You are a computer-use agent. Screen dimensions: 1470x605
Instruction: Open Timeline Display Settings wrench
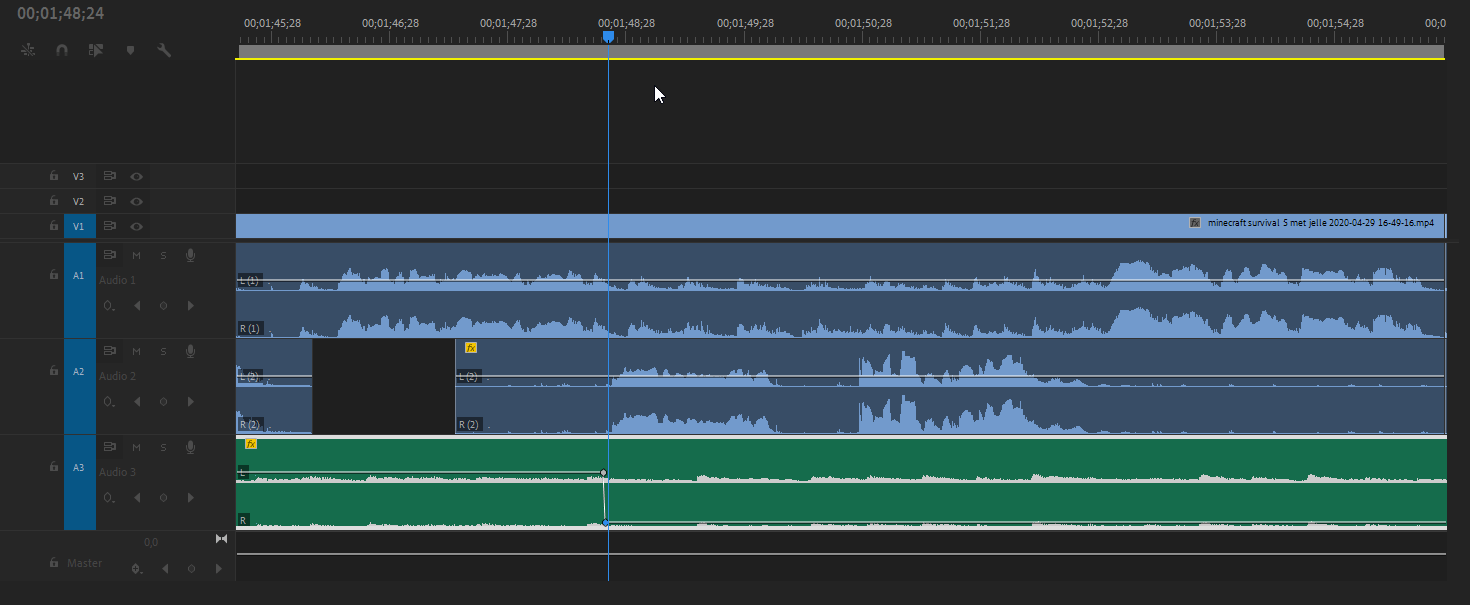[164, 50]
